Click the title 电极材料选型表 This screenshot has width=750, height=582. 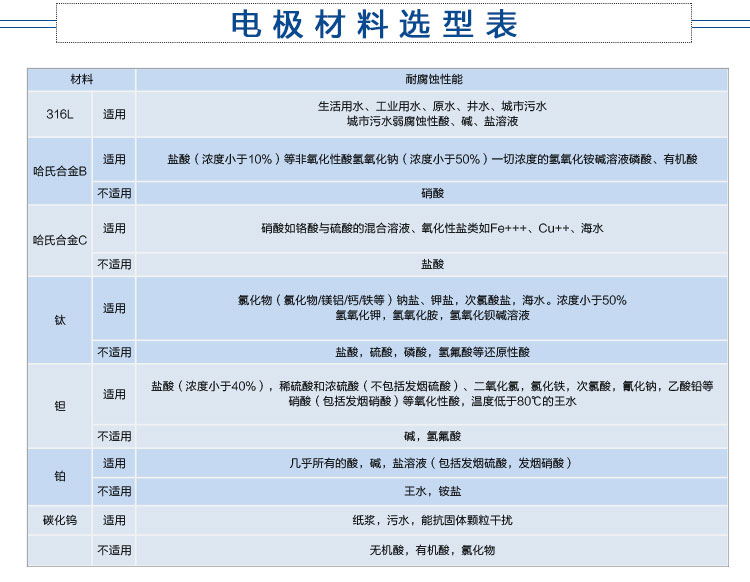374,24
